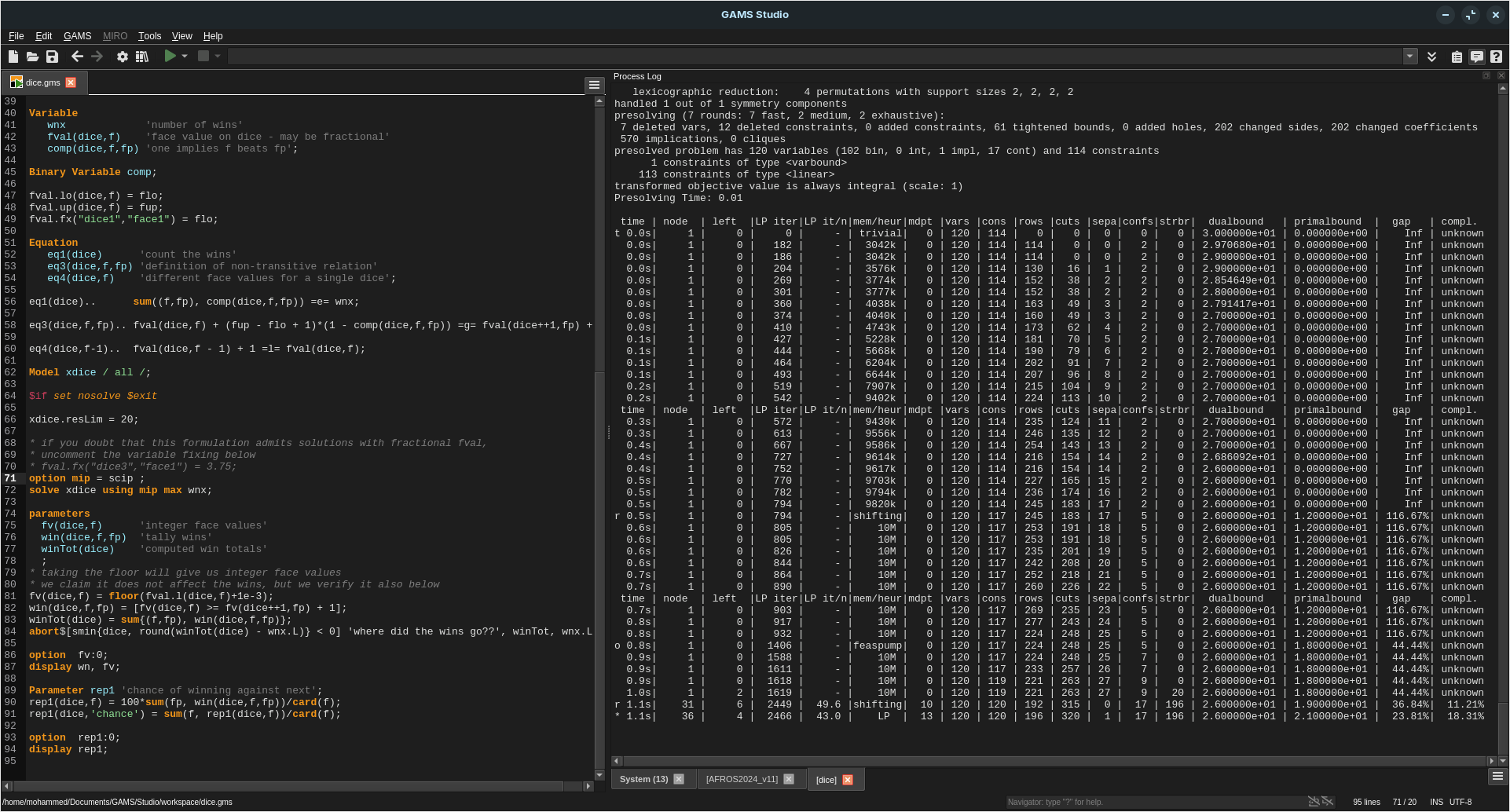
Task: Click the 'Presolving Time: 0.01' log line
Action: 678,198
